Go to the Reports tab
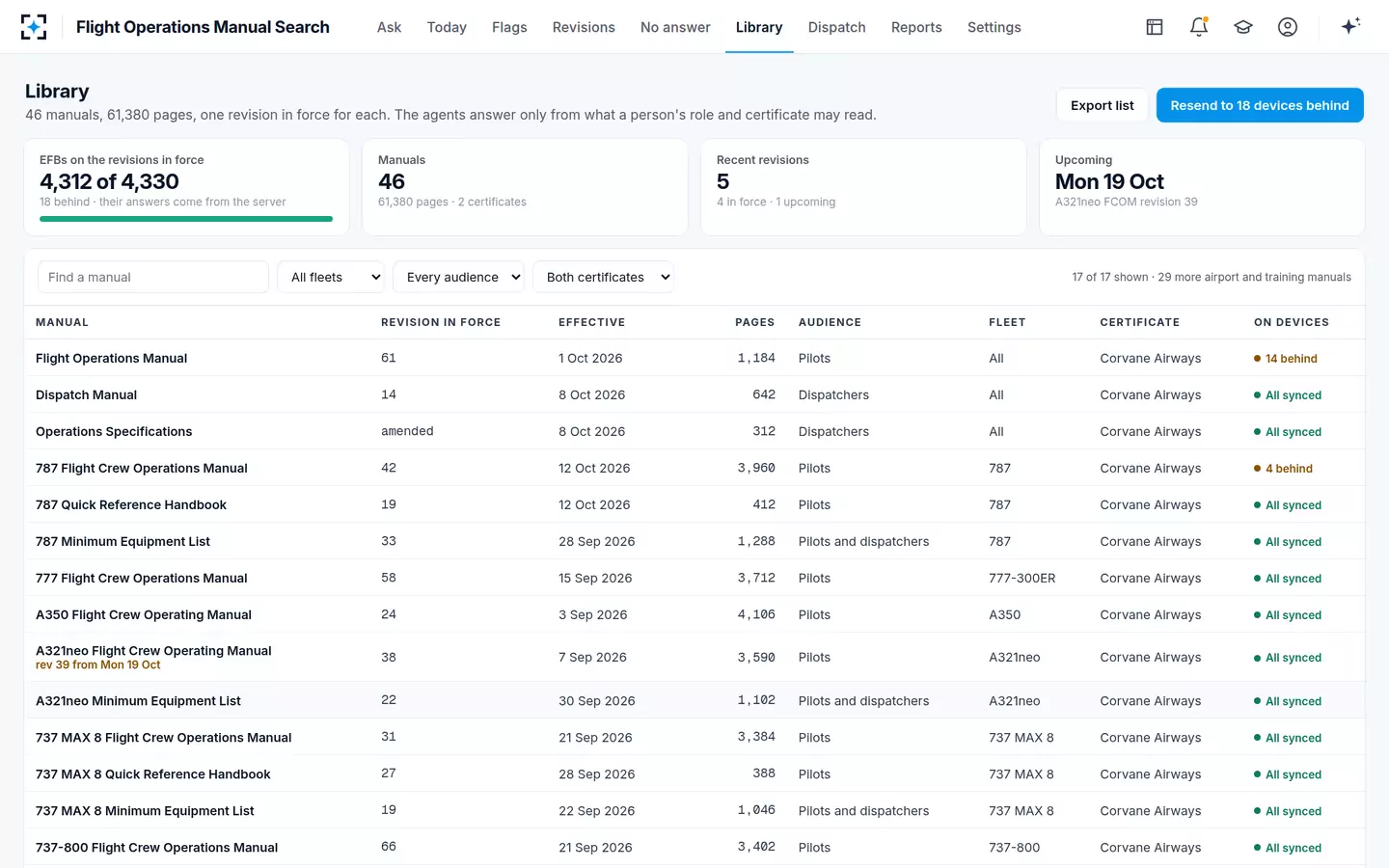Viewport: 1389px width, 868px height. click(916, 27)
